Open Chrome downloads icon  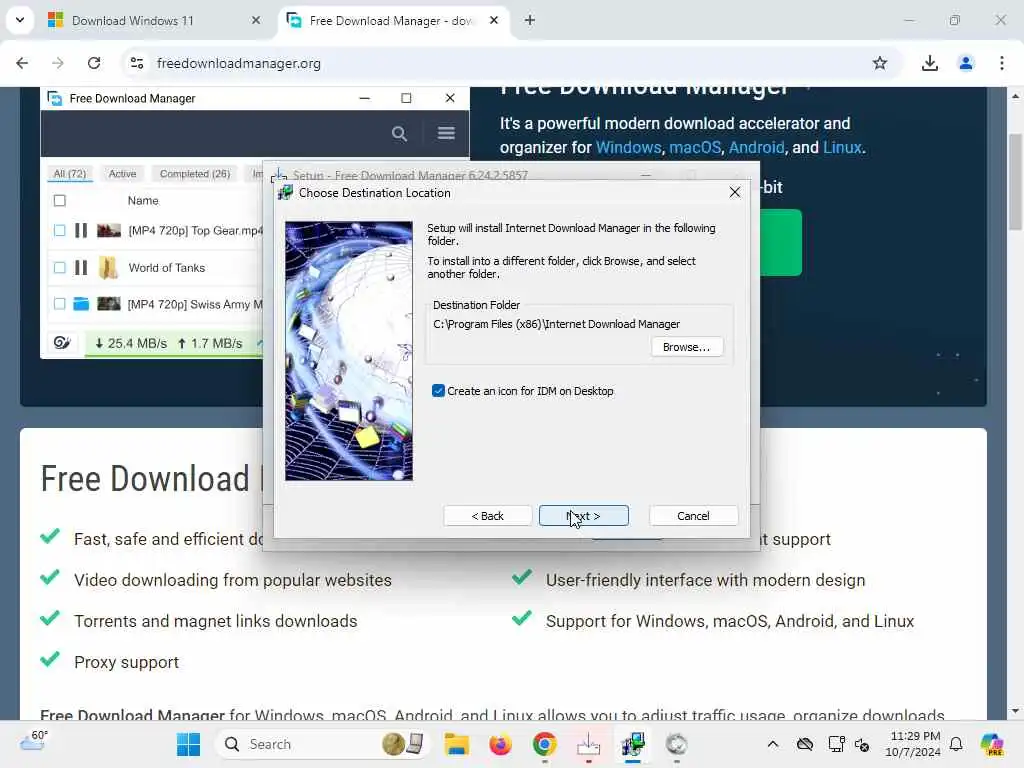[929, 63]
